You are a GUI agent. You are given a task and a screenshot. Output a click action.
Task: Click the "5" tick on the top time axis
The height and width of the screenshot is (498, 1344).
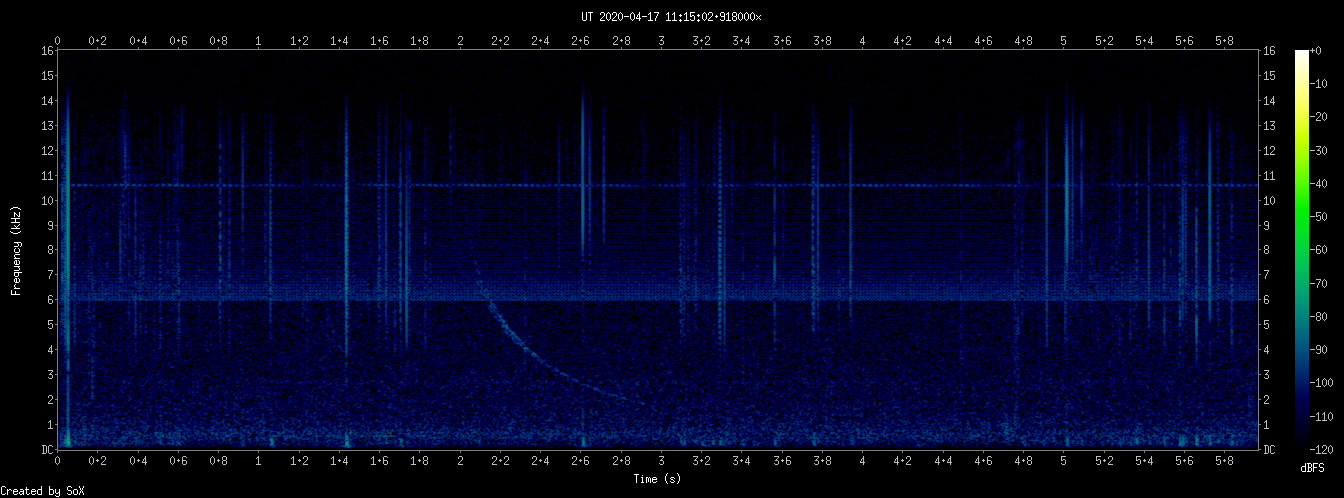[1064, 41]
